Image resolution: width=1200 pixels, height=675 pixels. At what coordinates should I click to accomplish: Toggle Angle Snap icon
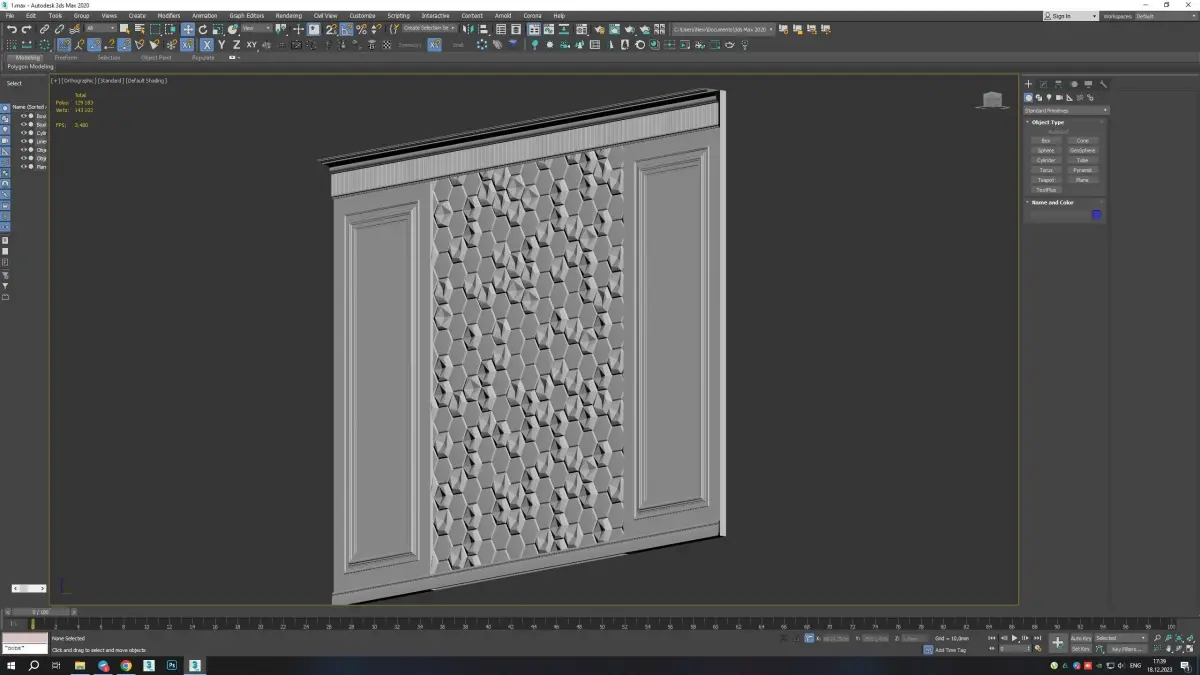pos(345,29)
